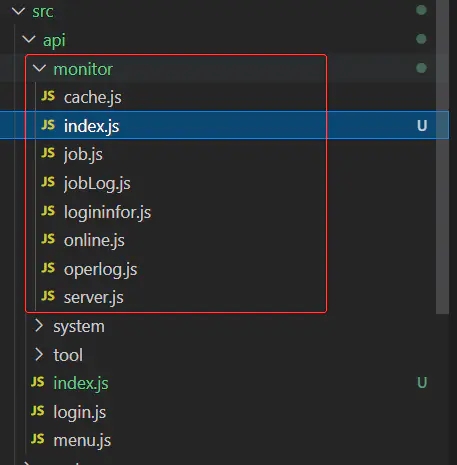Collapse the src folder chevron
This screenshot has height=465, width=457.
[18, 11]
